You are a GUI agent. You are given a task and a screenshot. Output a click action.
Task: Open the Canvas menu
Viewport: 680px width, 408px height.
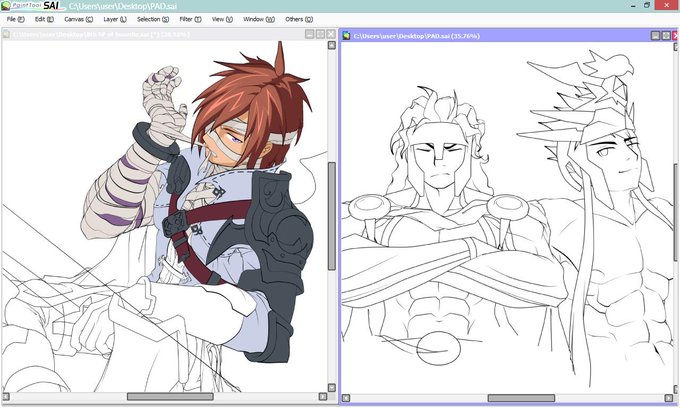coord(78,19)
